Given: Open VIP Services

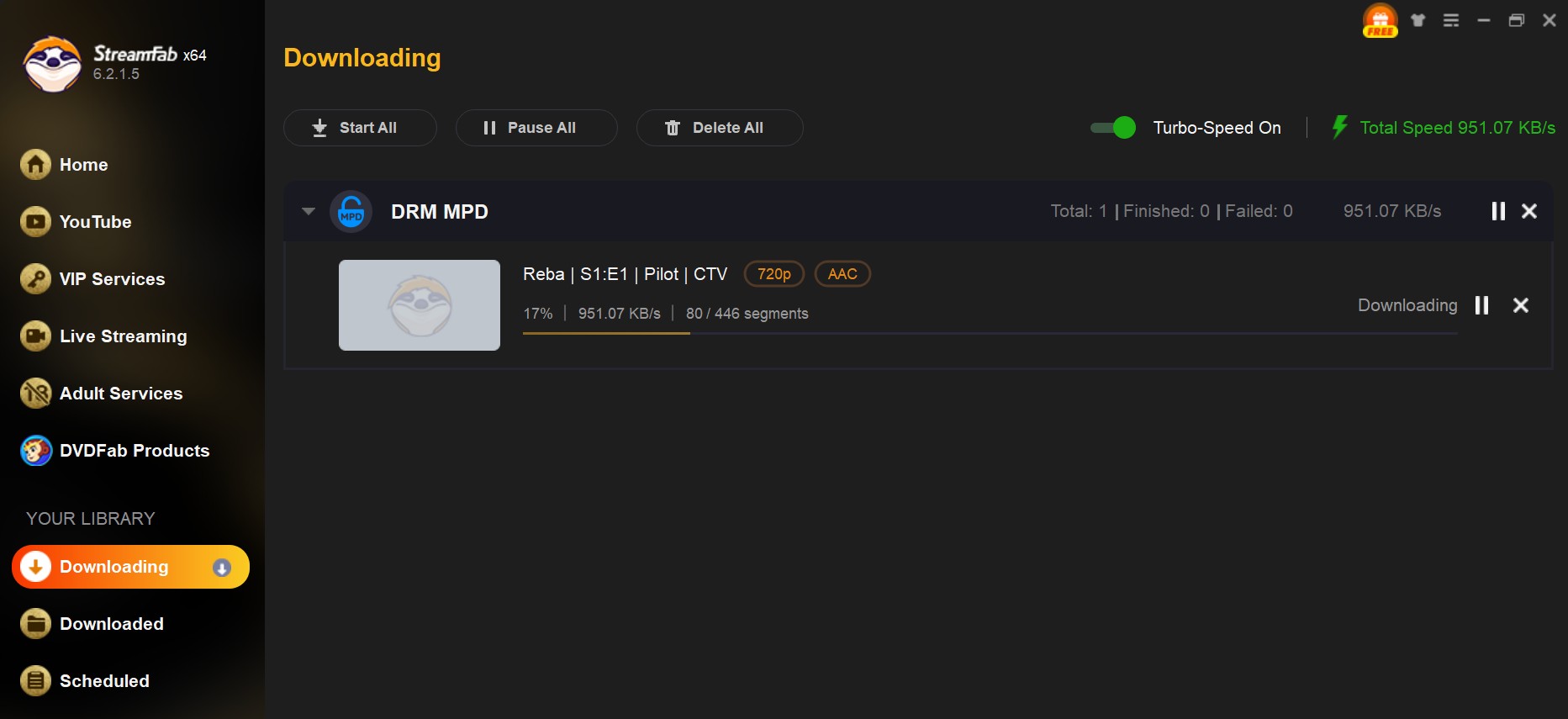Looking at the screenshot, I should coord(112,279).
